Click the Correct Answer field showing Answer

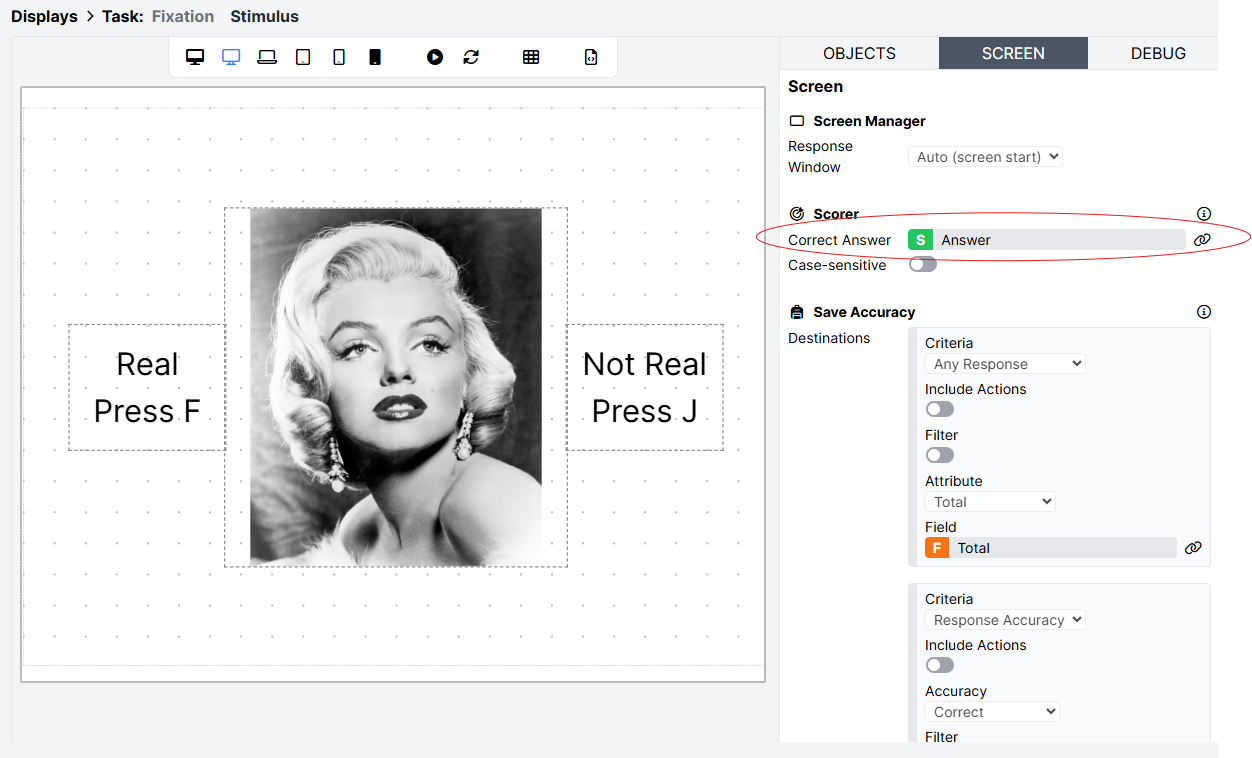coord(1047,240)
